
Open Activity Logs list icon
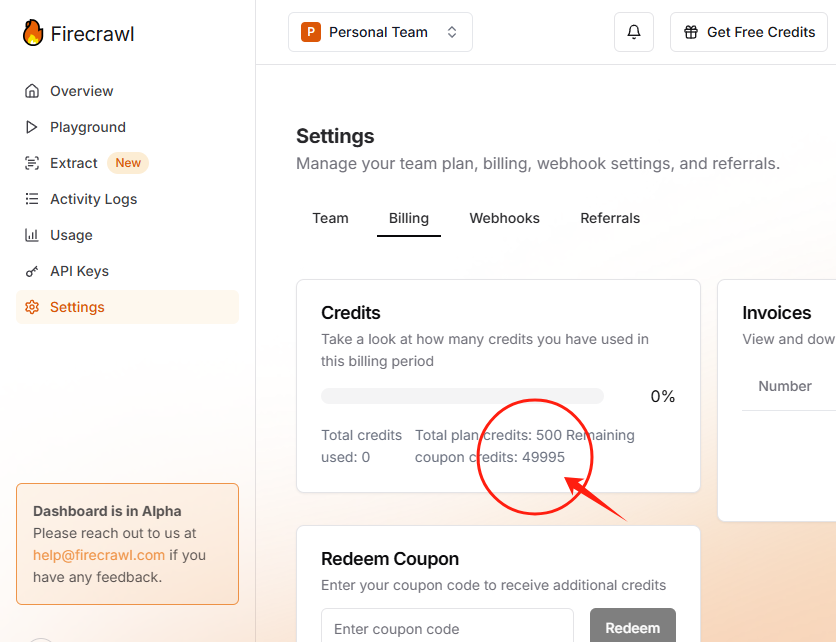[x=32, y=199]
